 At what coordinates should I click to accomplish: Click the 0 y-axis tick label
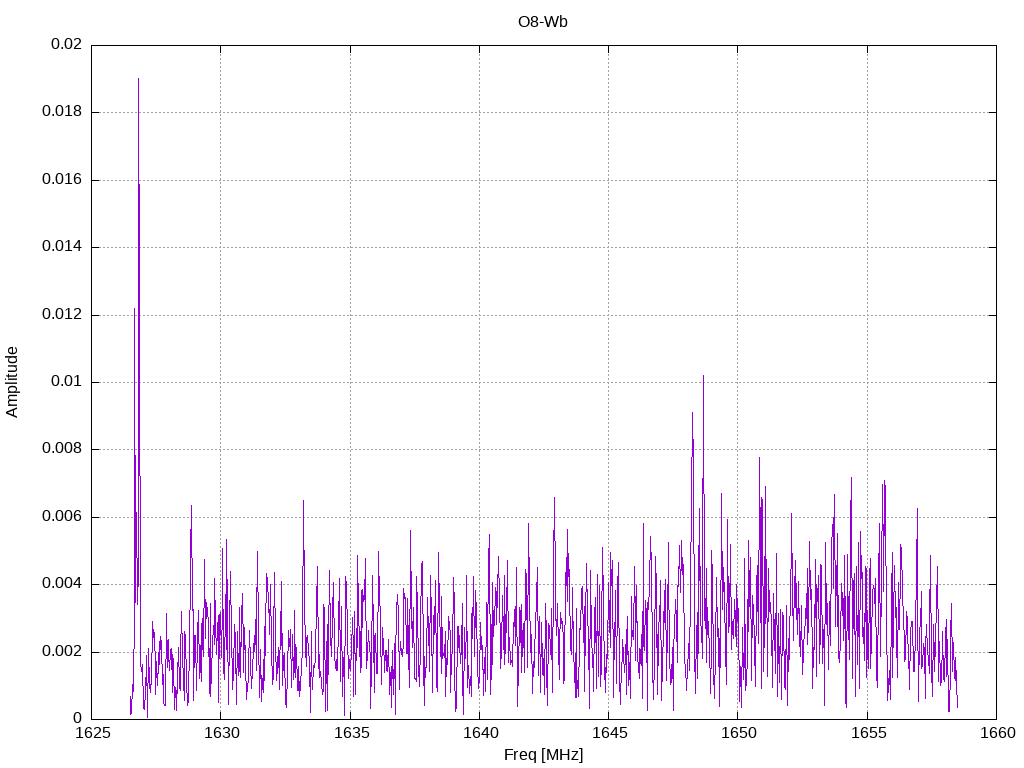point(77,719)
